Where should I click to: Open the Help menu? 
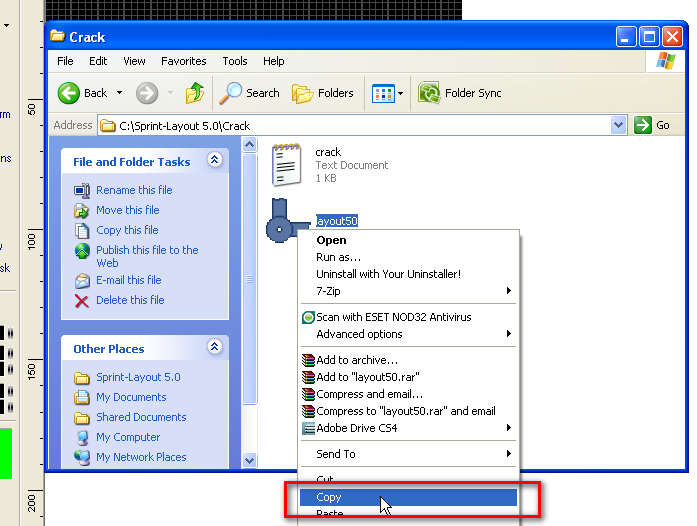point(273,61)
